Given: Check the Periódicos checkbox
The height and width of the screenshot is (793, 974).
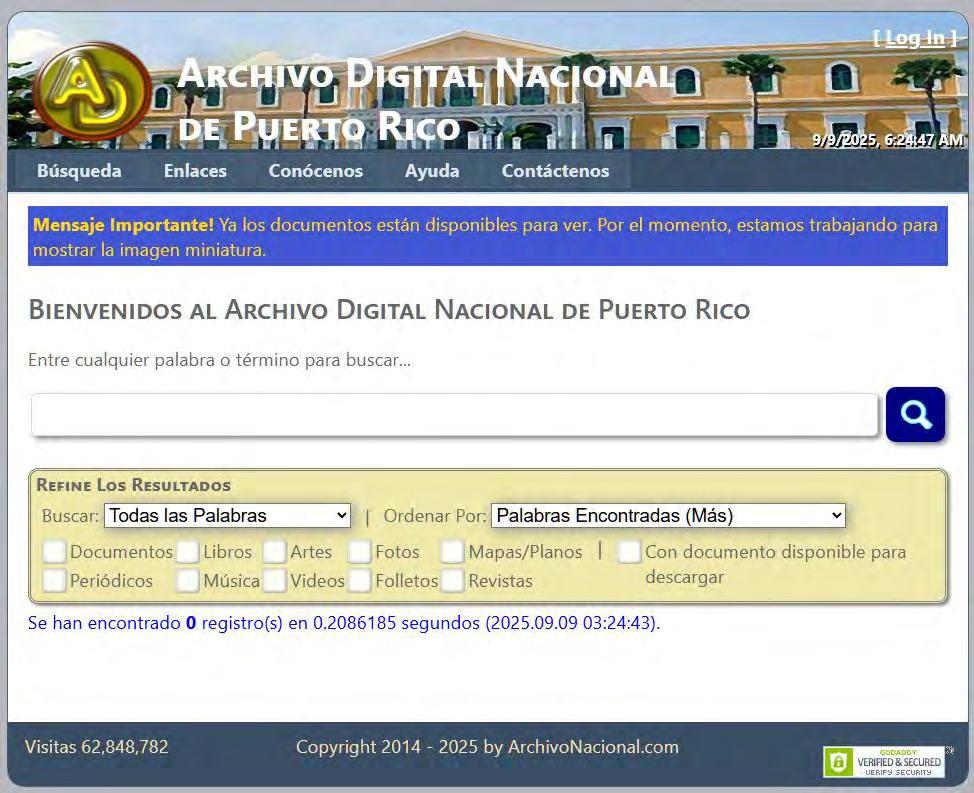Looking at the screenshot, I should coord(55,581).
